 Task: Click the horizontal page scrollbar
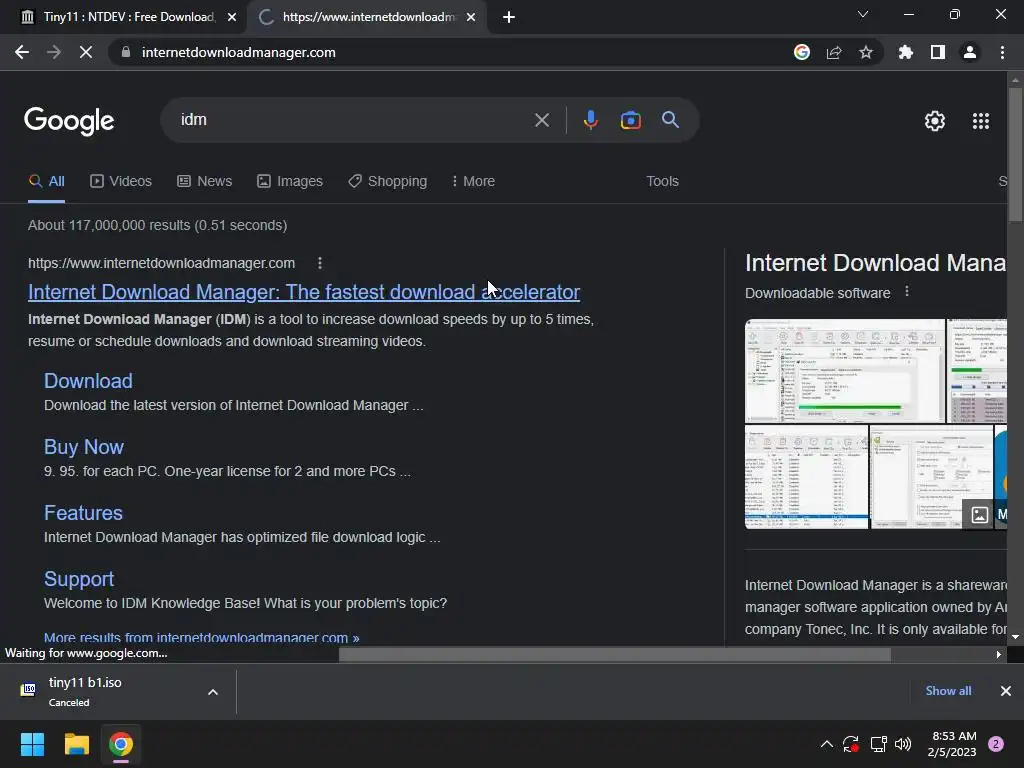point(614,654)
